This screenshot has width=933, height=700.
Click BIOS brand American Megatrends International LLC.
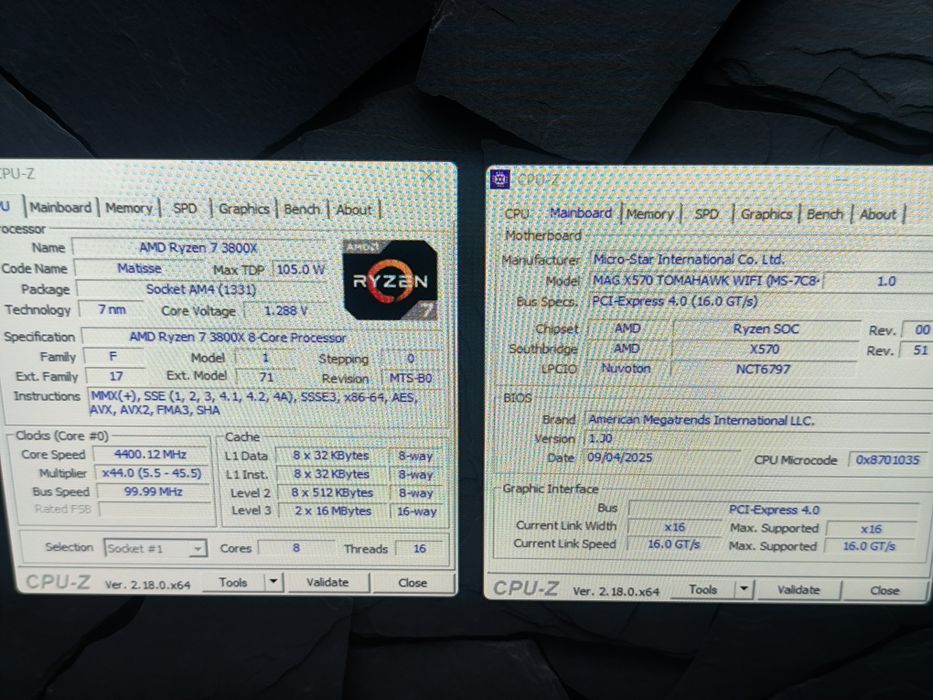757,420
